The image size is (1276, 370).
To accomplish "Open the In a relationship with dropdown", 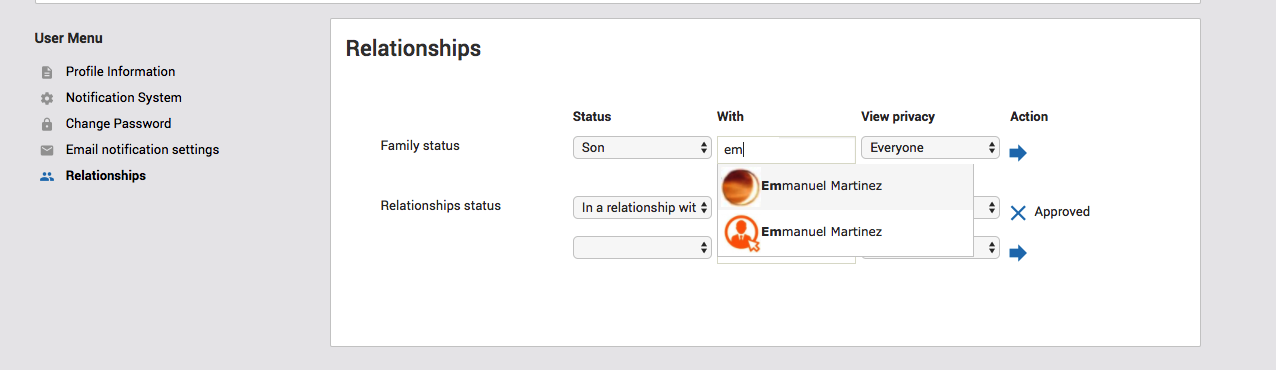I will pos(642,208).
